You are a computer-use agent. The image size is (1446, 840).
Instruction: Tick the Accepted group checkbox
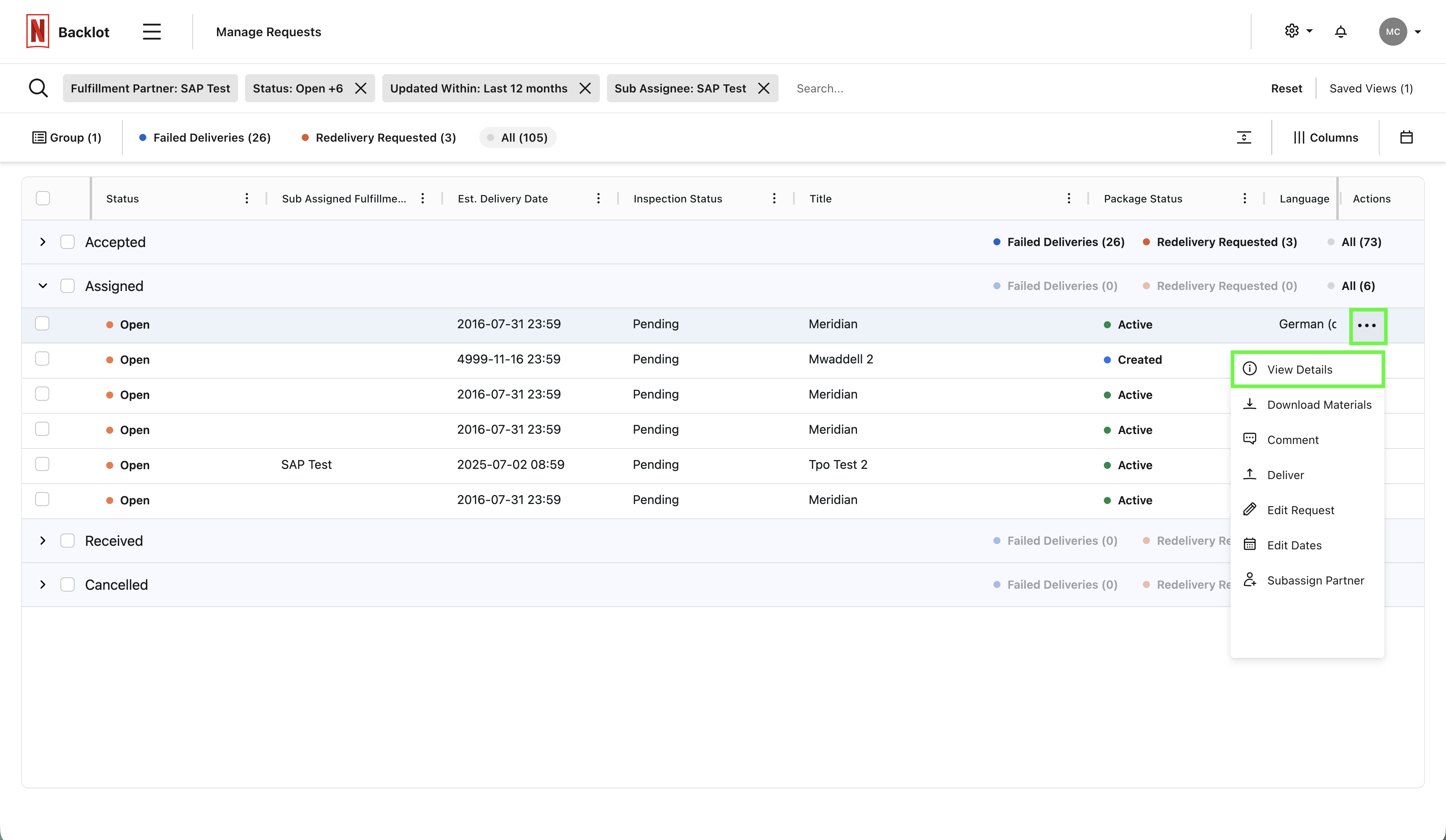68,242
